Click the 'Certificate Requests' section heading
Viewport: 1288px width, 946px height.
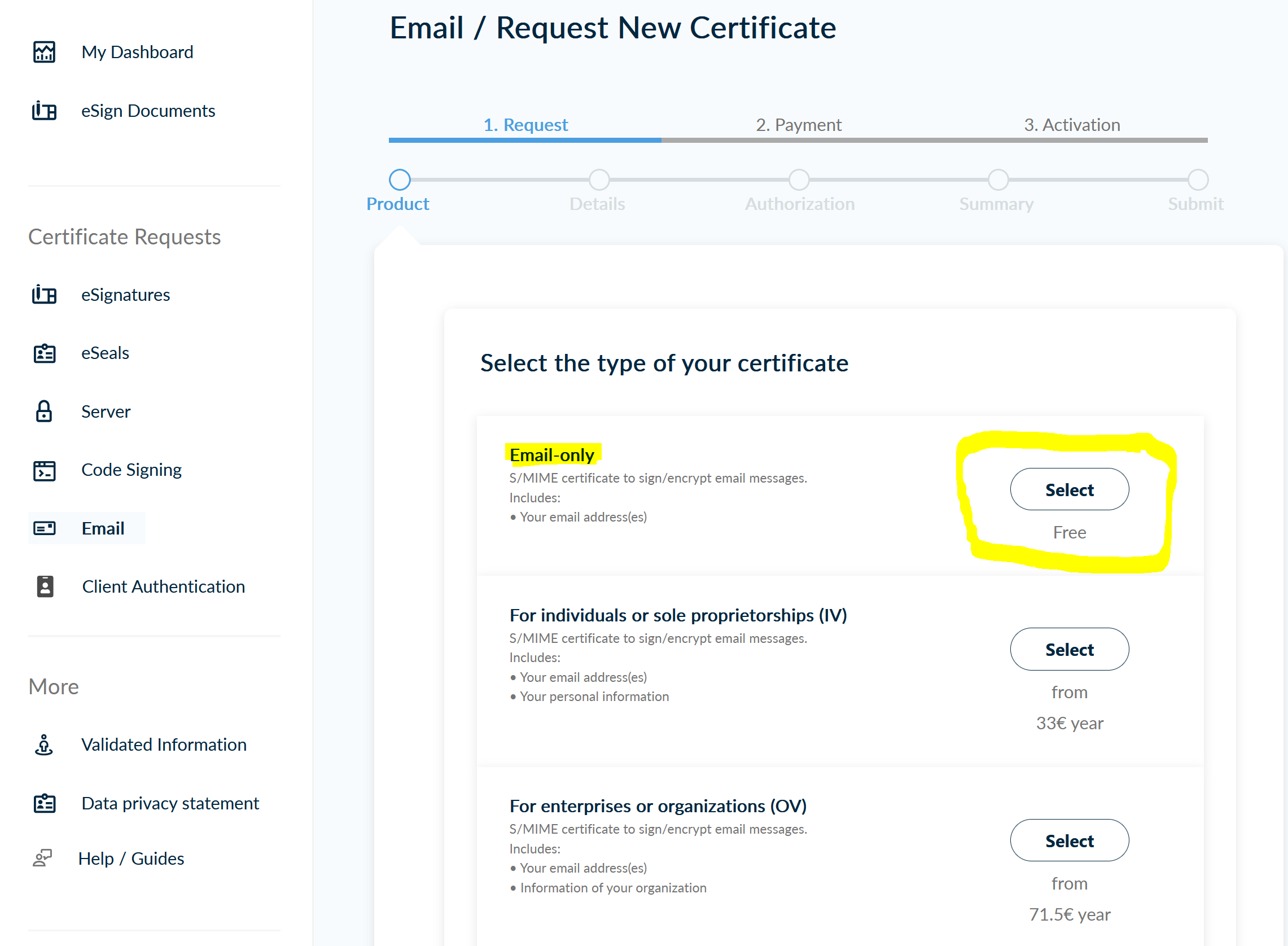[x=124, y=236]
